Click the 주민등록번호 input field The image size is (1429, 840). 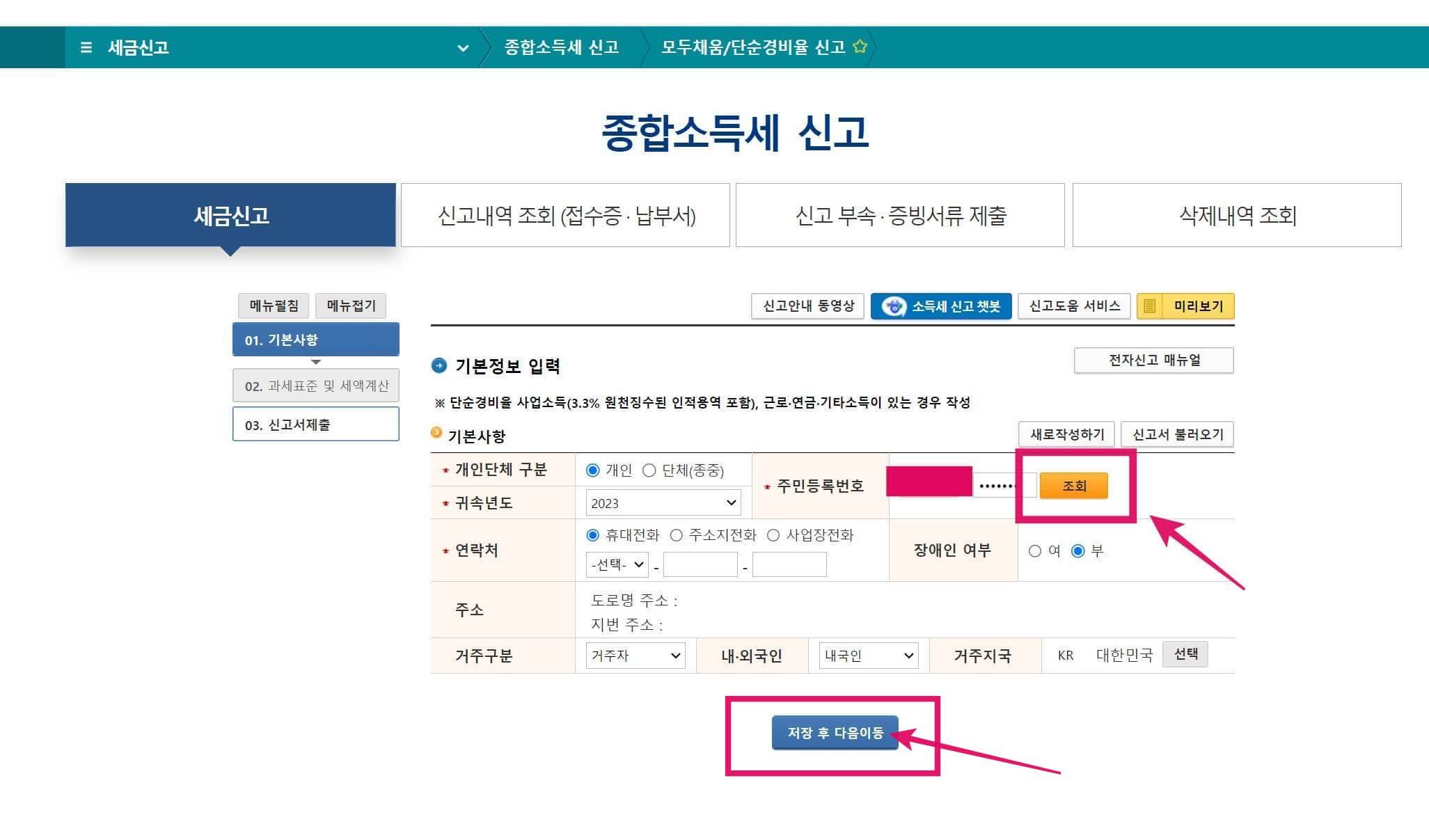(x=929, y=483)
